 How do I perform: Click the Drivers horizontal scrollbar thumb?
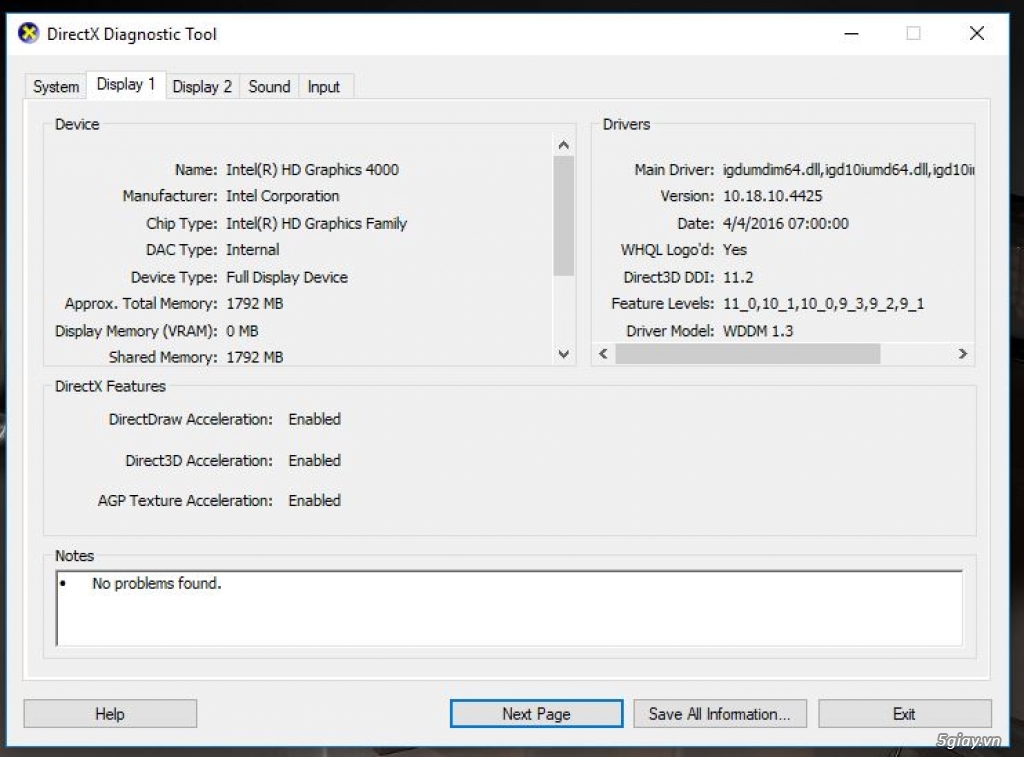pyautogui.click(x=748, y=354)
